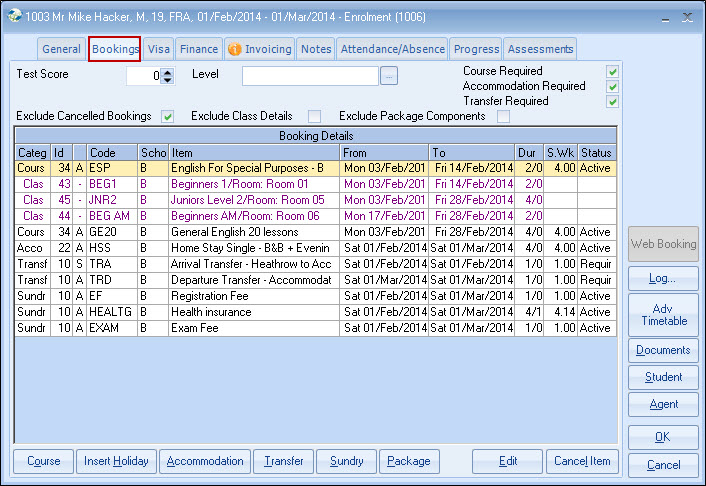Open the Invoicing tab with warning icon

coord(260,49)
